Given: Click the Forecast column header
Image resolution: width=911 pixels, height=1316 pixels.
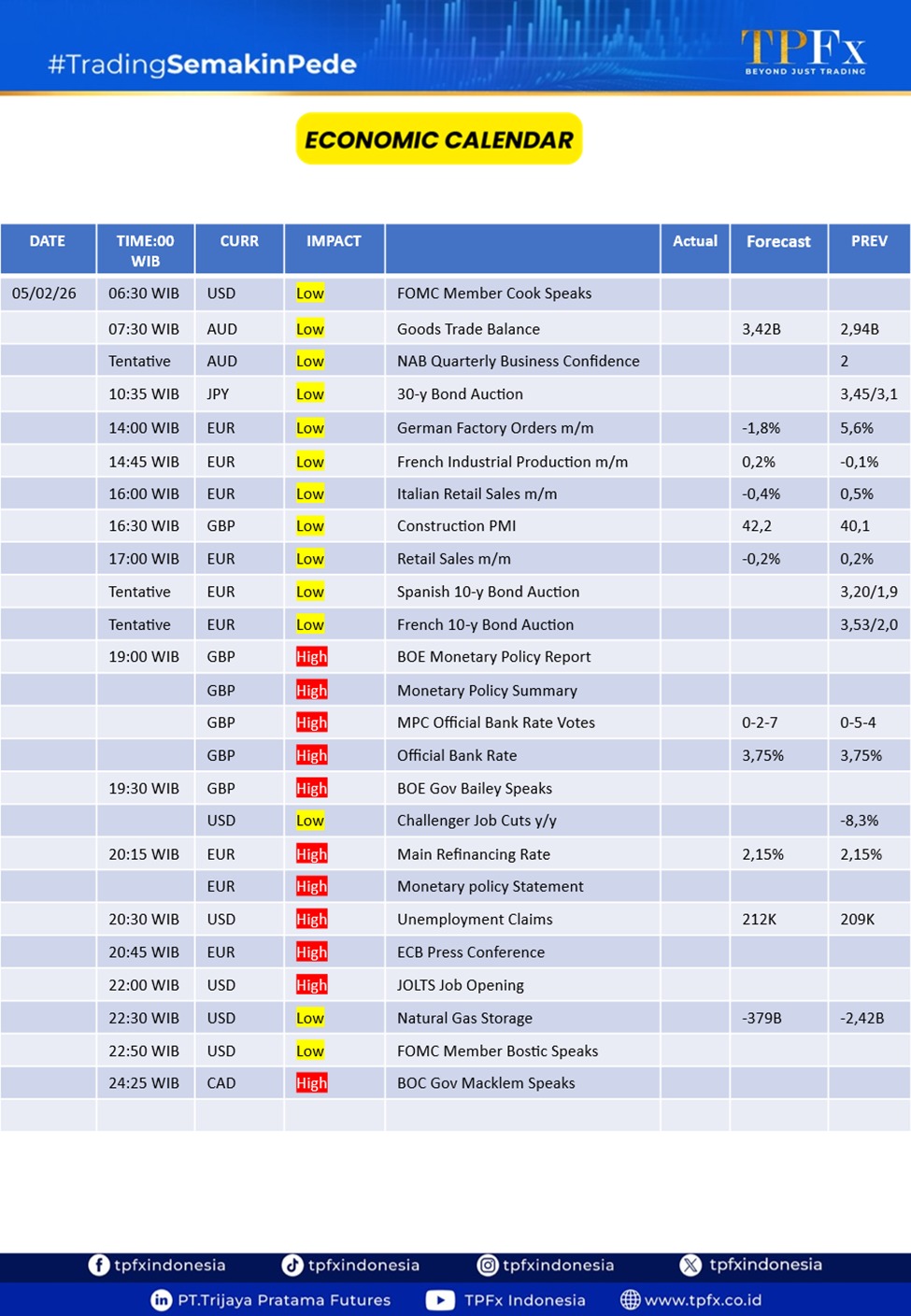Looking at the screenshot, I should coord(778,241).
